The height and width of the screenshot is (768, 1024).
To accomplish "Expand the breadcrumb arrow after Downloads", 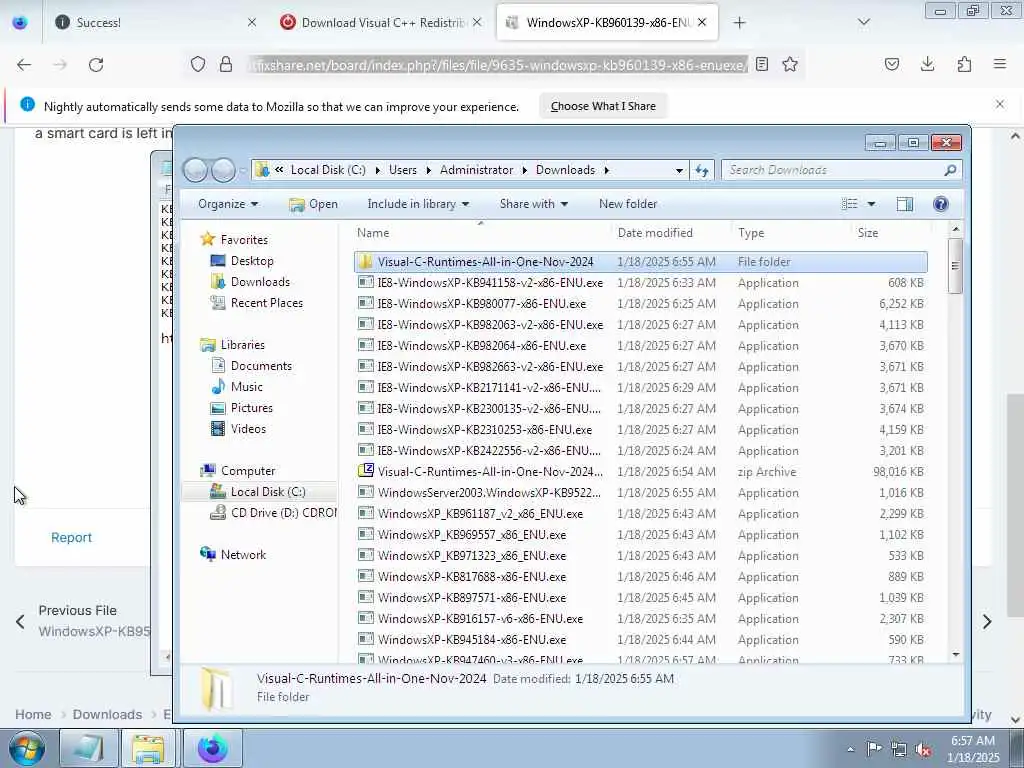I will (607, 170).
